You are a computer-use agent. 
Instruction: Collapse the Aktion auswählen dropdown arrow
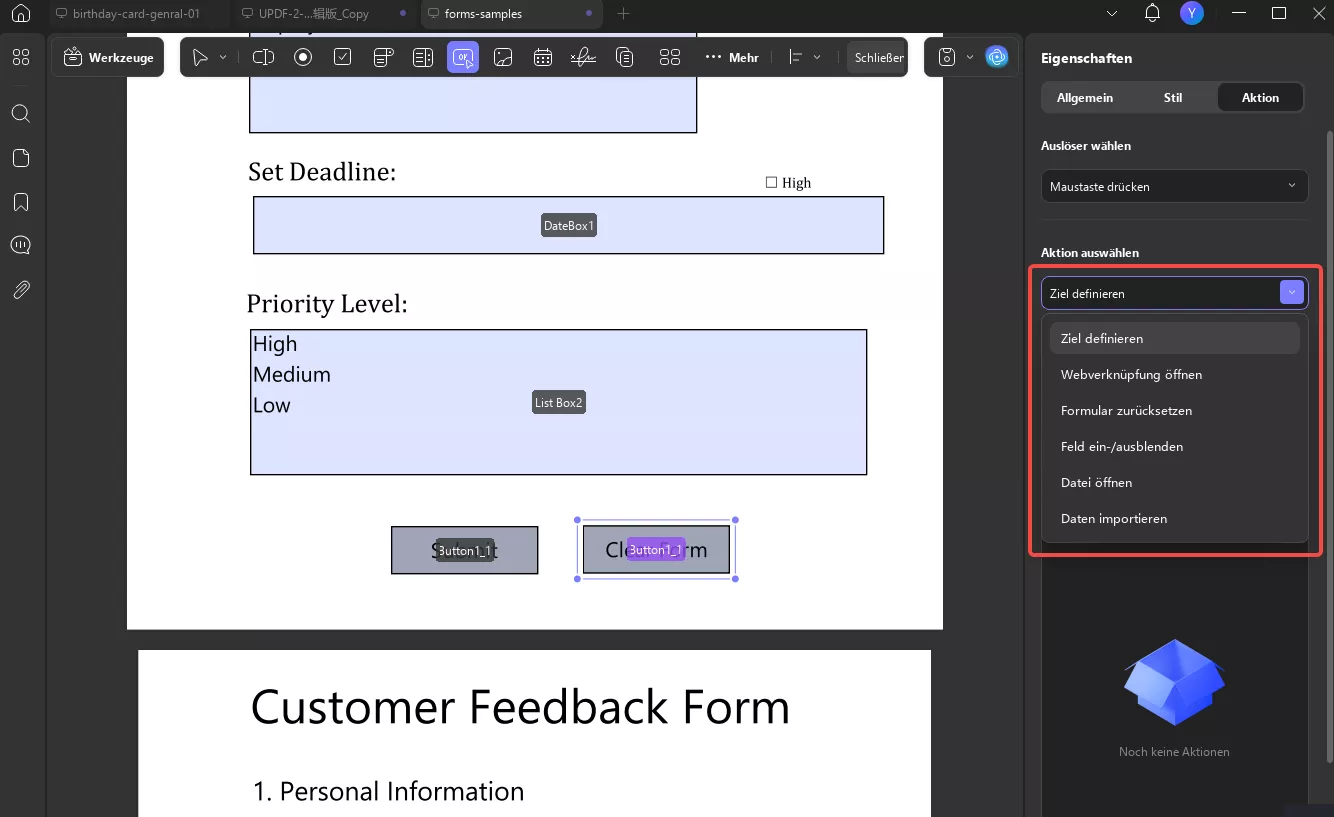pos(1292,293)
